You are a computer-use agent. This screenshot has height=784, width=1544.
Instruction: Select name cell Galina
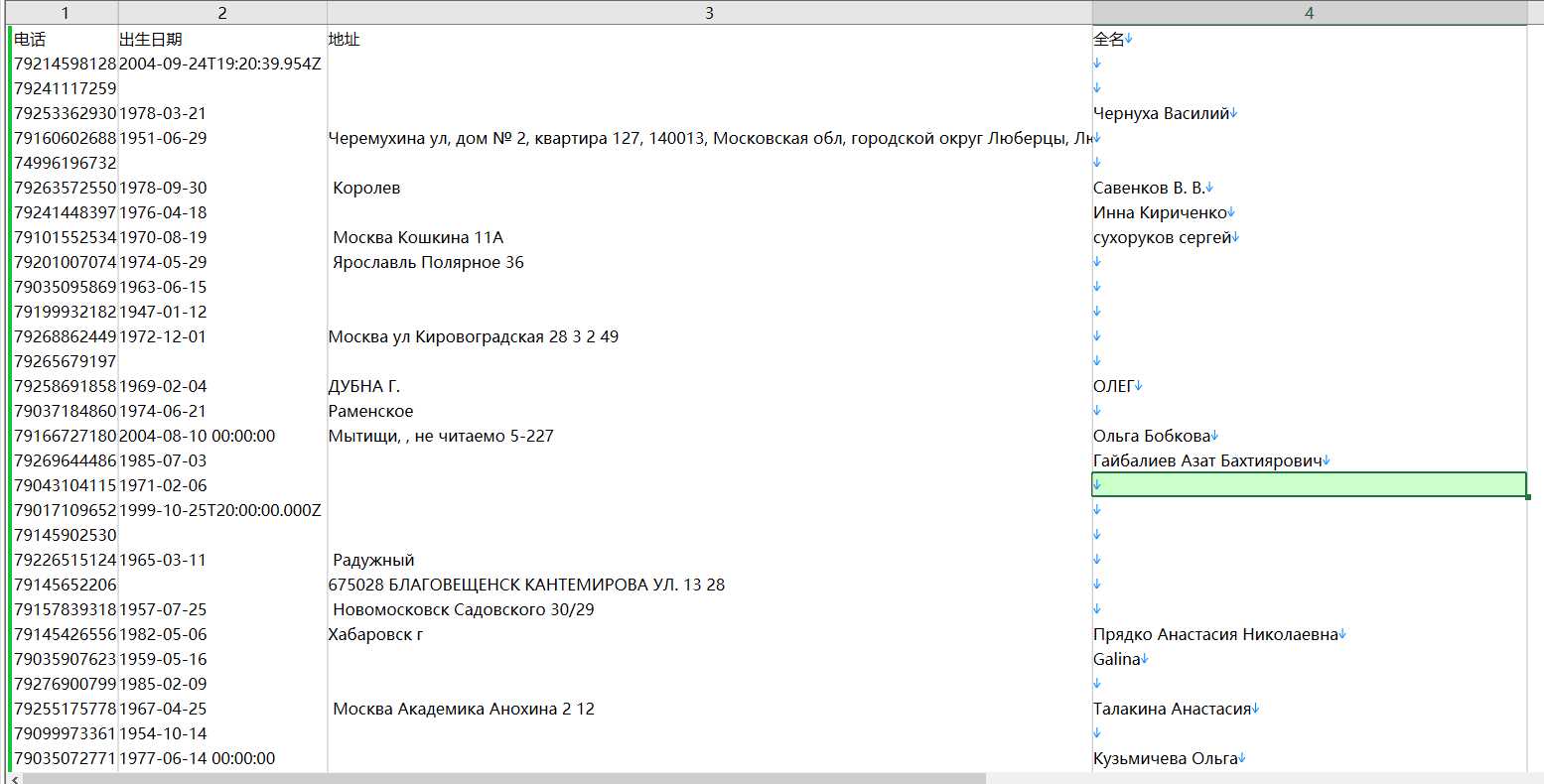coord(1309,659)
